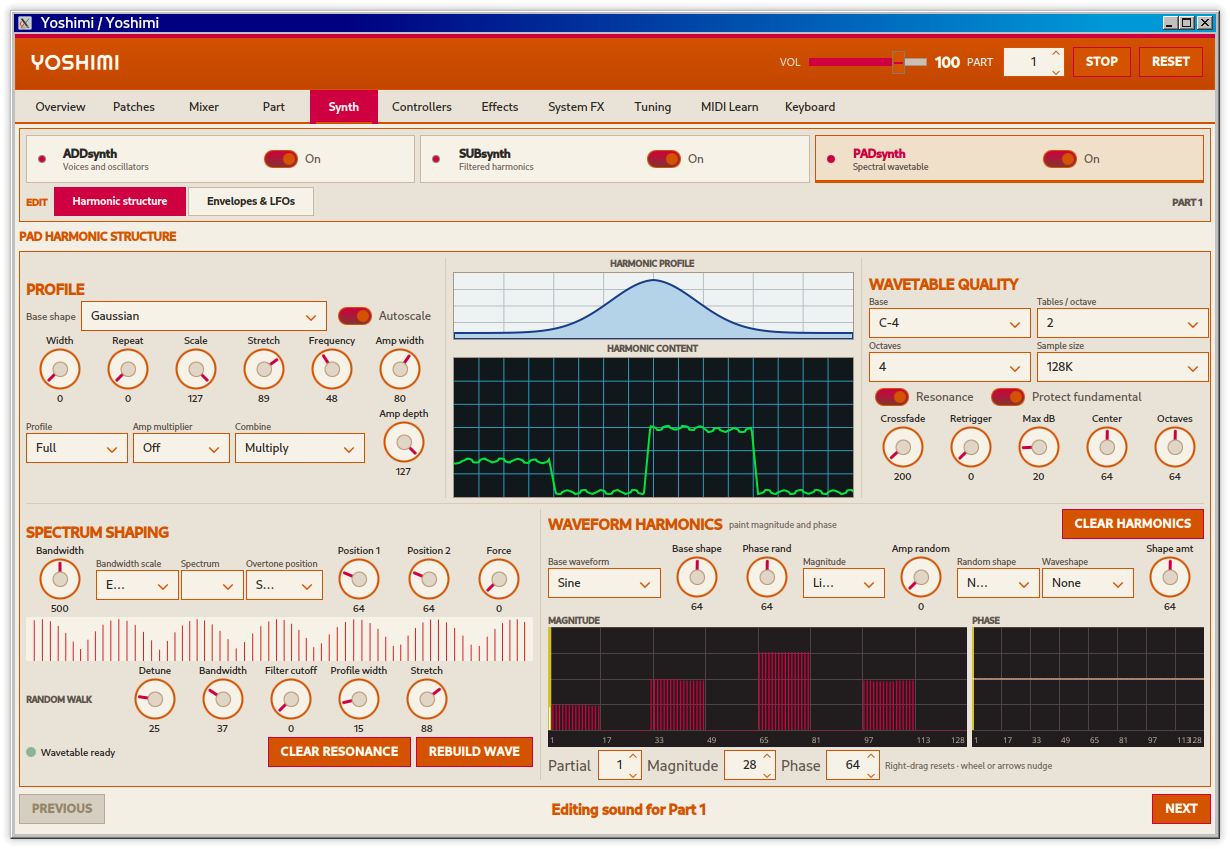Click the Base shape knob in Waveform Harmonics
The image size is (1230, 849).
(697, 577)
